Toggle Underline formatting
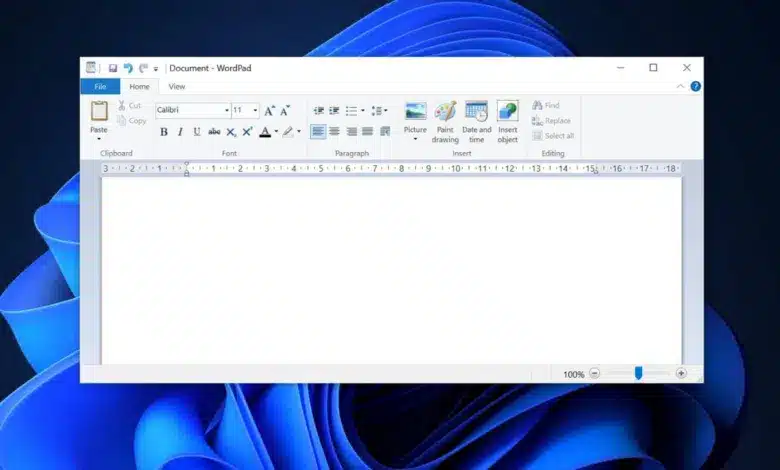The image size is (780, 470). tap(196, 132)
